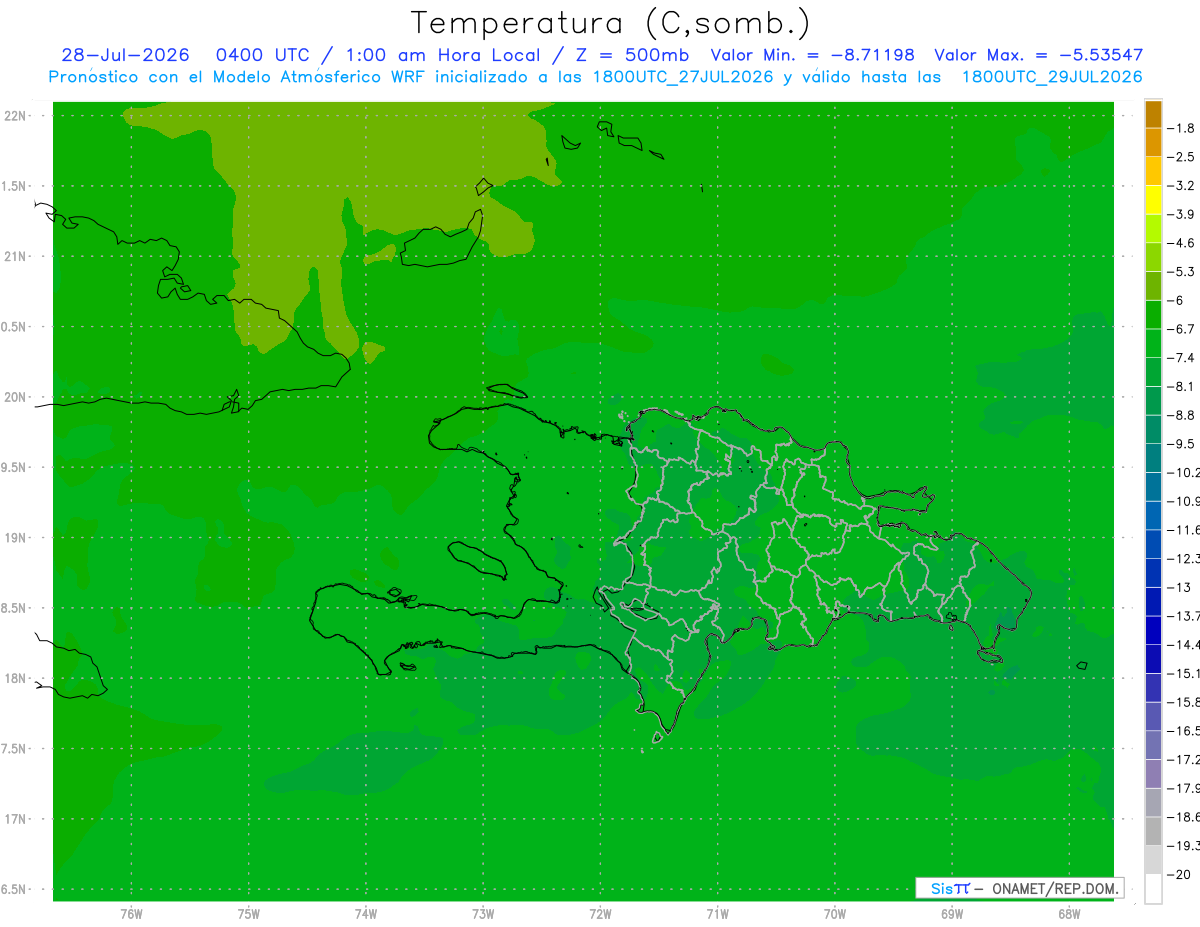Pick the gray swatch between -18.6 and -19.3

coord(1153,831)
